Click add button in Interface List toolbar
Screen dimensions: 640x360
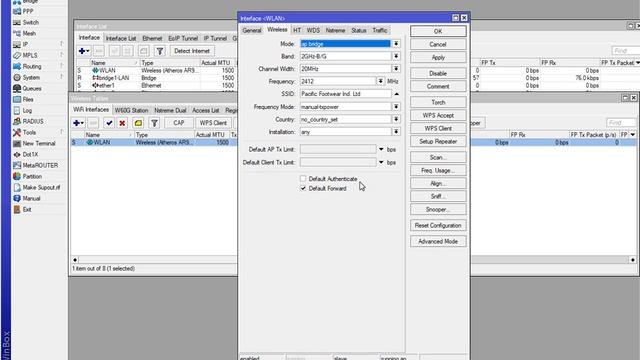(x=84, y=51)
